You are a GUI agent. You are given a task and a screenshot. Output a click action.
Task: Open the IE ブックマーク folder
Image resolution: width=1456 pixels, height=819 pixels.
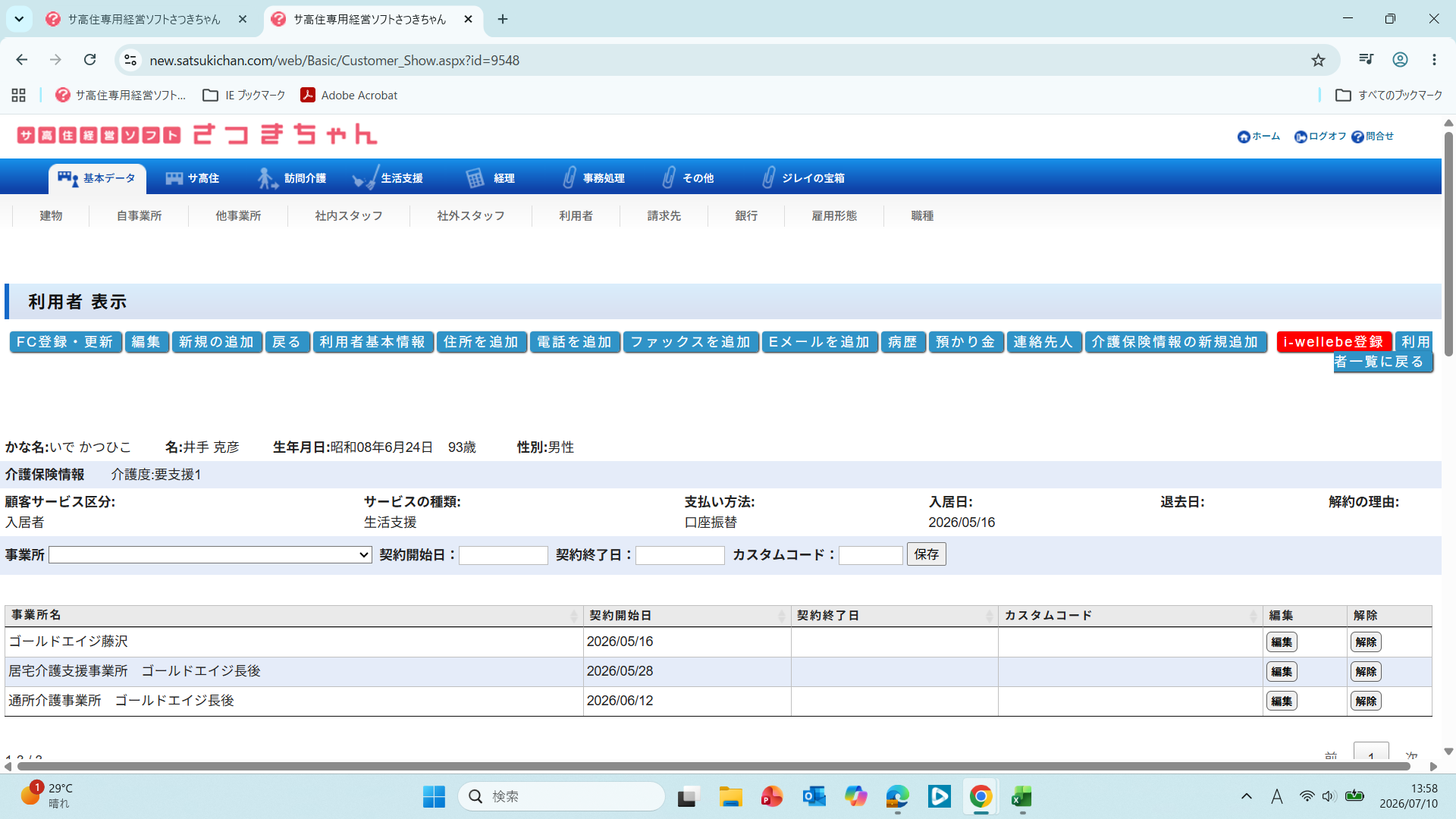244,95
